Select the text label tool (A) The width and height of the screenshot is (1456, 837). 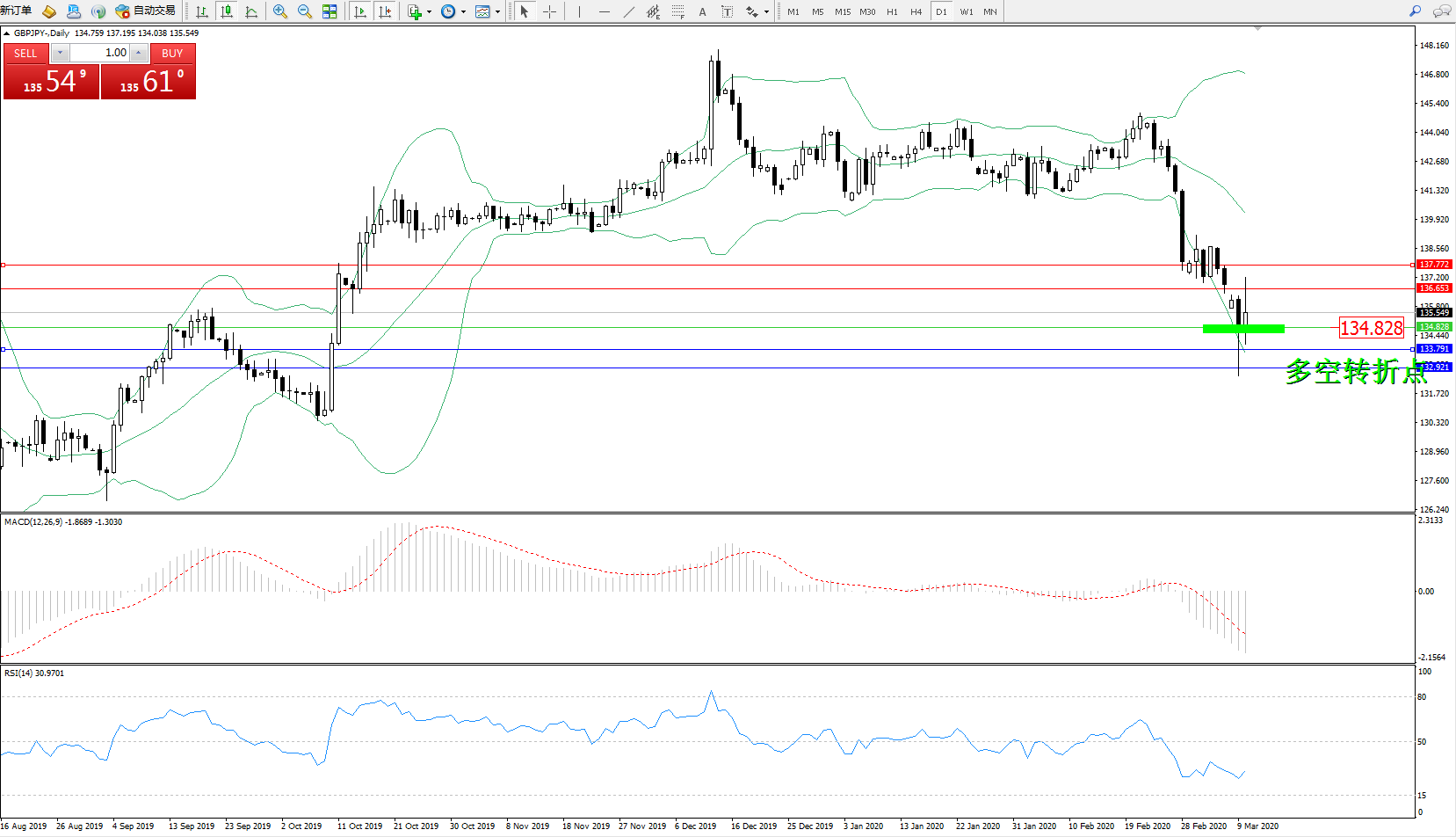pos(702,11)
